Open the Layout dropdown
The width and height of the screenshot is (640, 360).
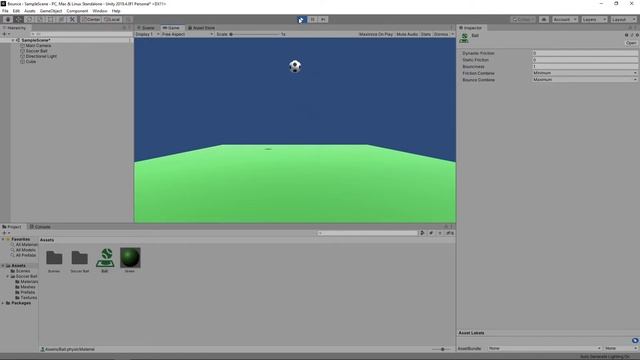point(623,19)
